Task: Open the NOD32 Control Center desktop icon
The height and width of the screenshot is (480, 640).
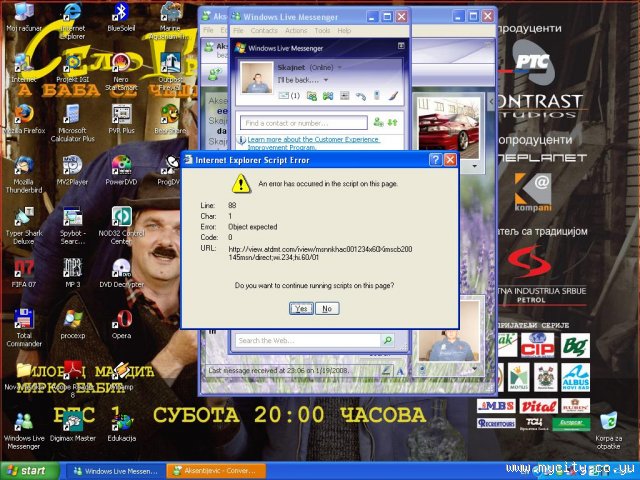Action: 121,226
